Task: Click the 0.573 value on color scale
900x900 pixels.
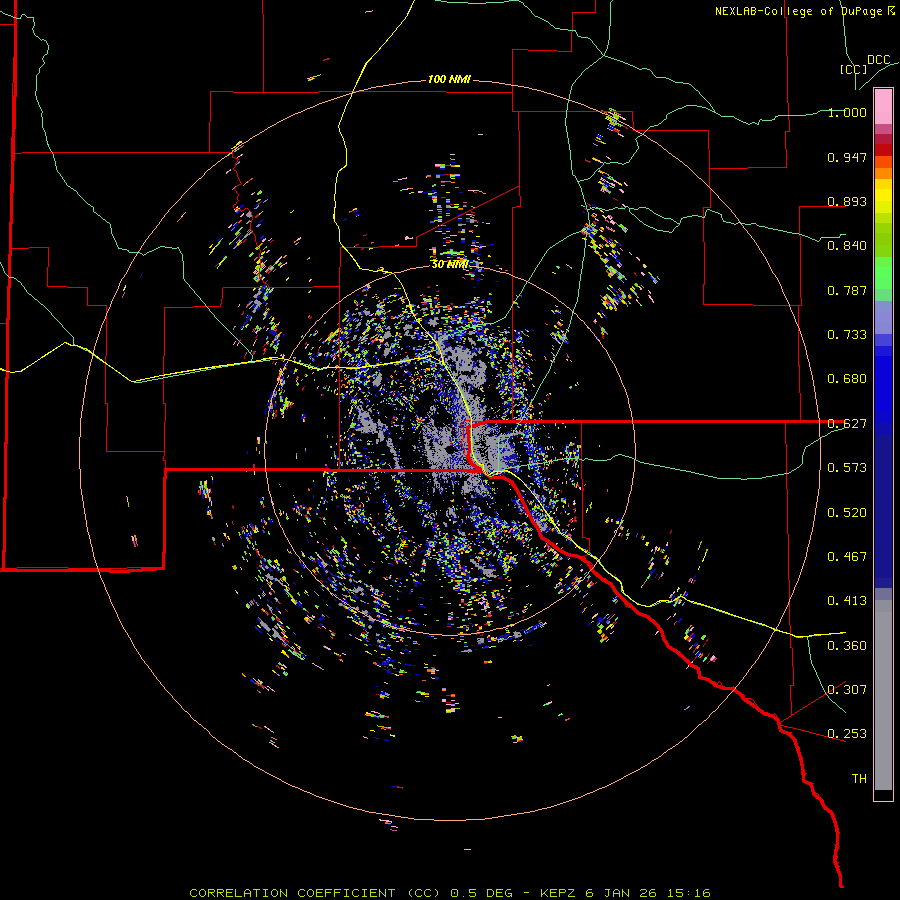Action: [847, 468]
